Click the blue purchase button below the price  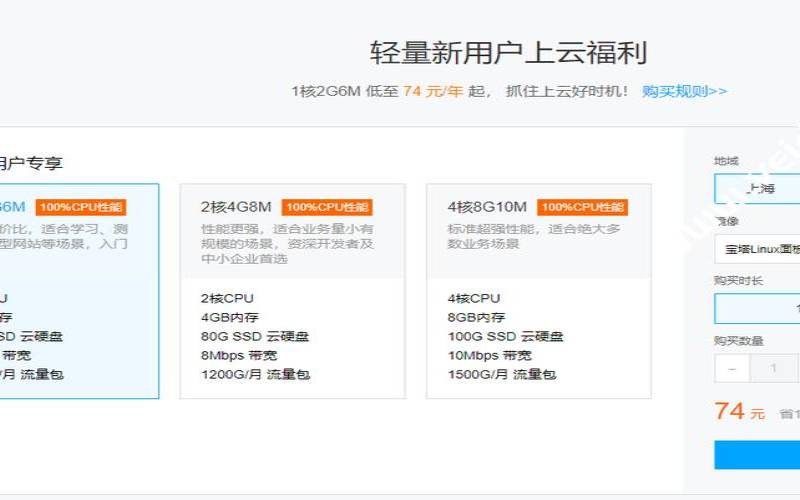tap(757, 455)
